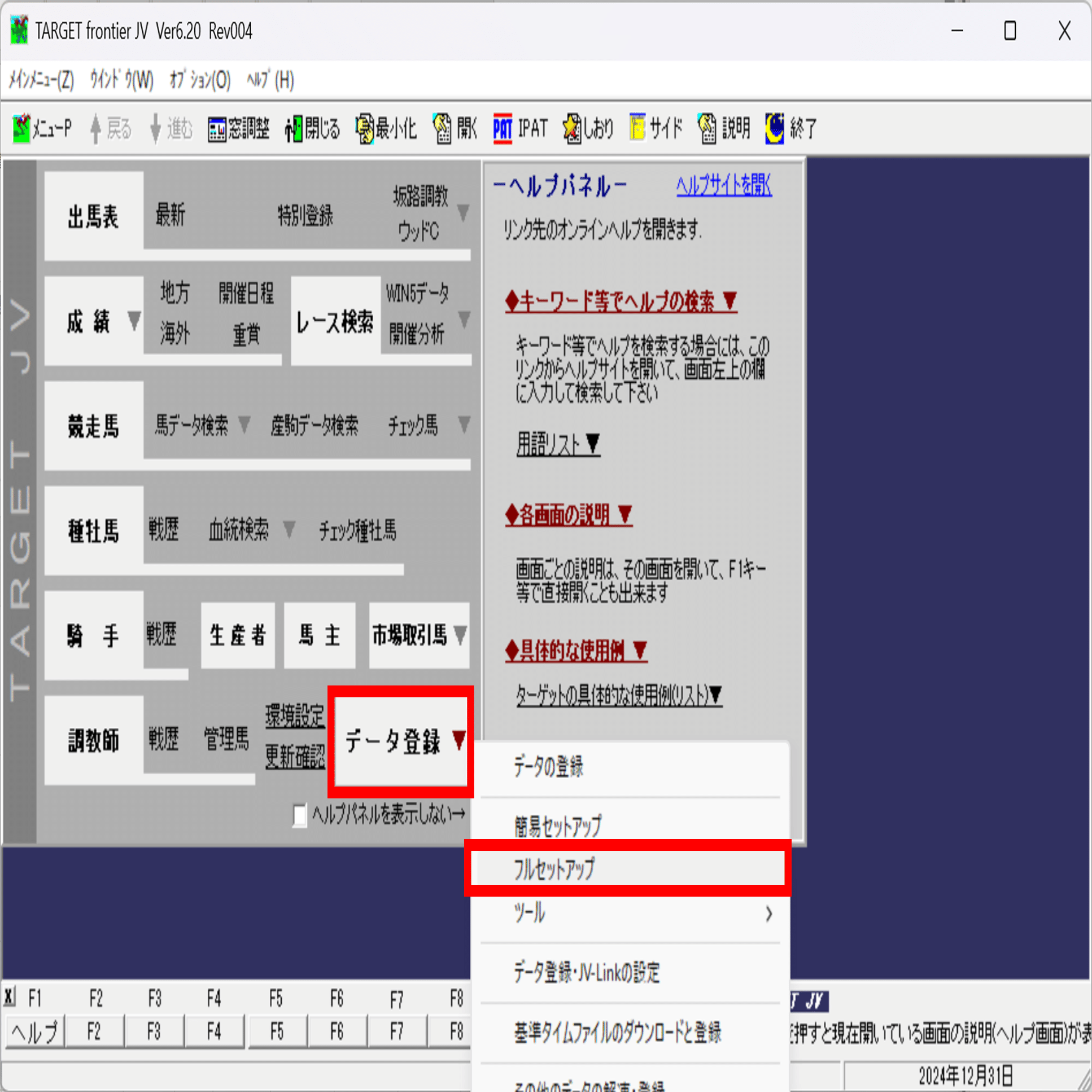The image size is (1092, 1092).
Task: Click the 出馬表 button
Action: pyautogui.click(x=94, y=216)
